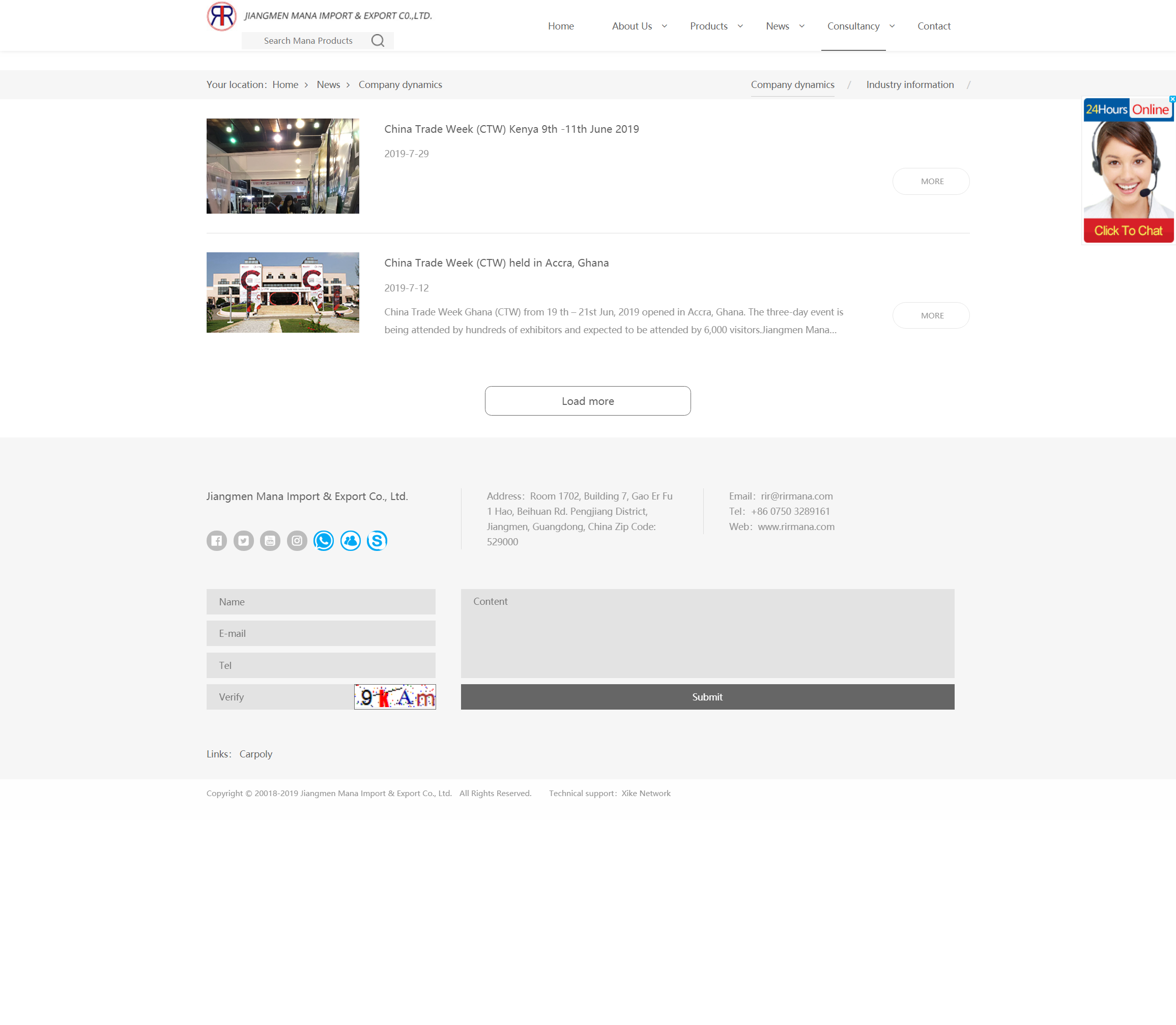Click the E-mail input field

click(x=321, y=633)
